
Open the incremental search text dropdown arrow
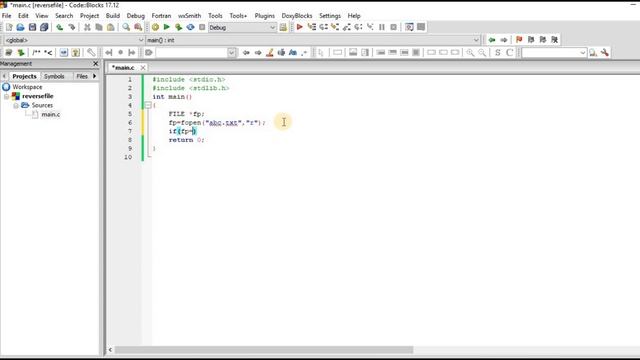click(231, 52)
